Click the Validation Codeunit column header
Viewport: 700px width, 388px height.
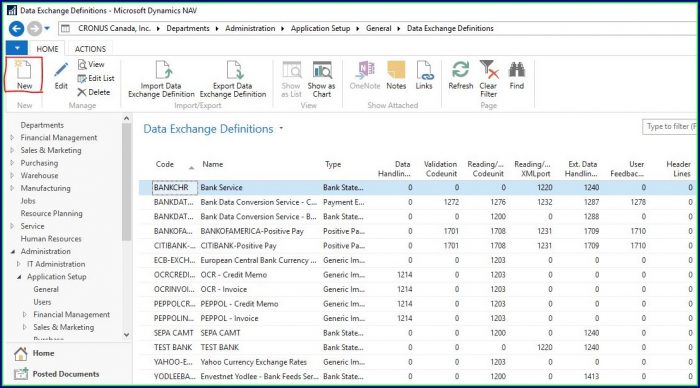click(441, 169)
